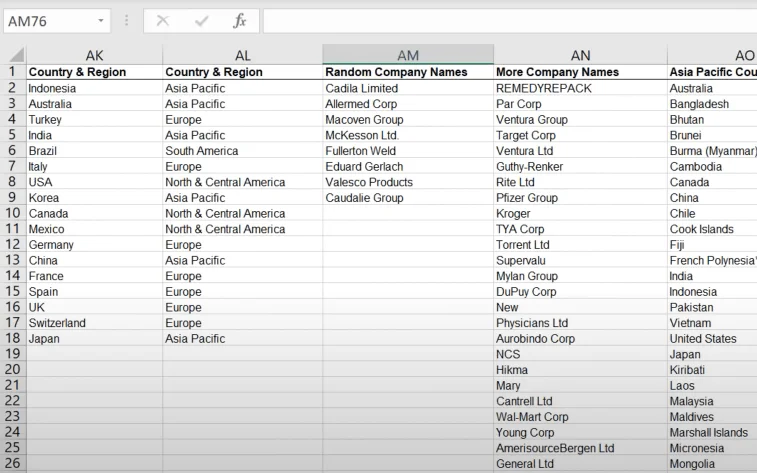Select the Cambodia cell
The width and height of the screenshot is (757, 473).
coord(712,167)
